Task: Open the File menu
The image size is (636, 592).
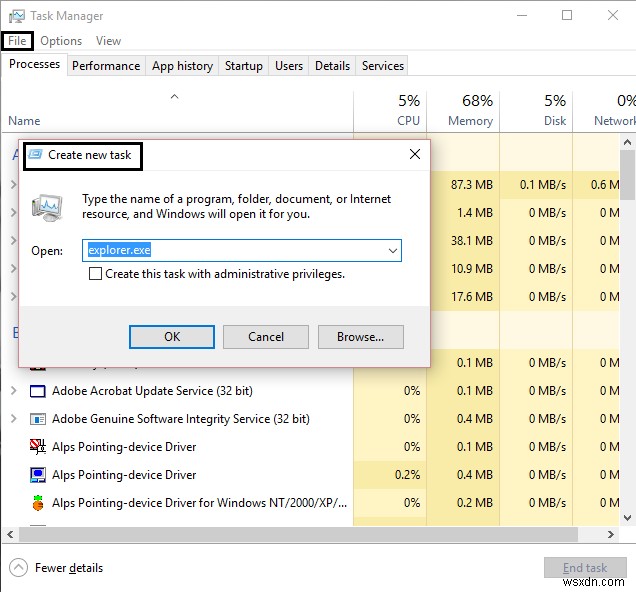Action: [x=17, y=41]
